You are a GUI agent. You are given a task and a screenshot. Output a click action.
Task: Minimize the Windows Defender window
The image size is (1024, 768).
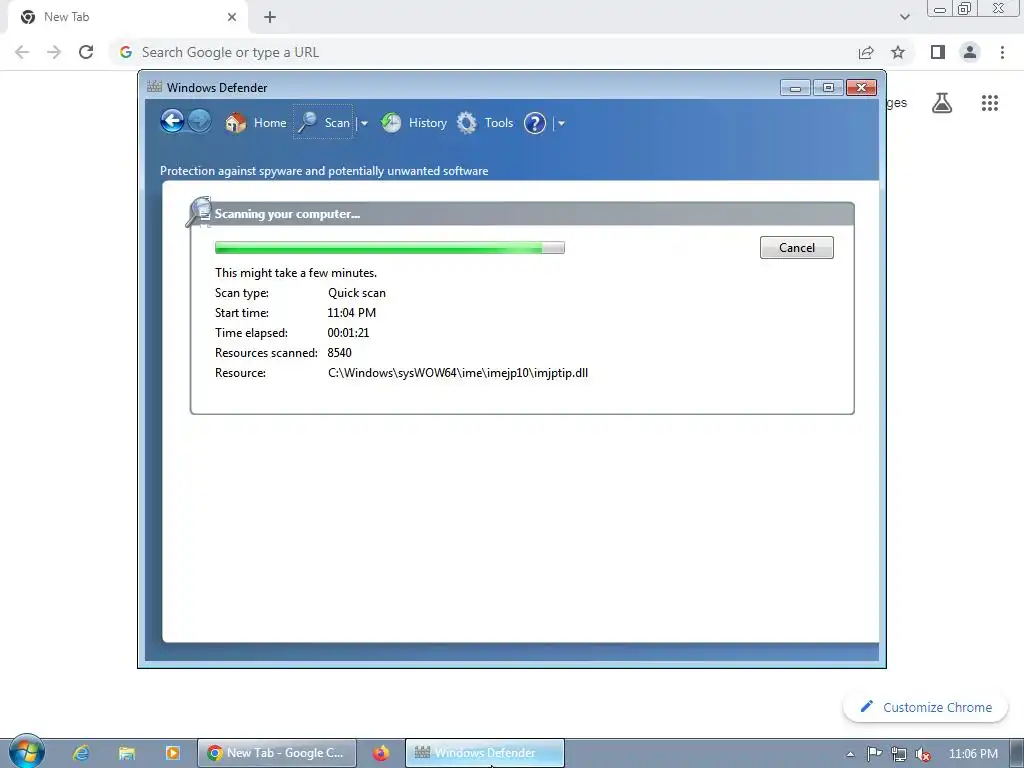click(x=795, y=88)
